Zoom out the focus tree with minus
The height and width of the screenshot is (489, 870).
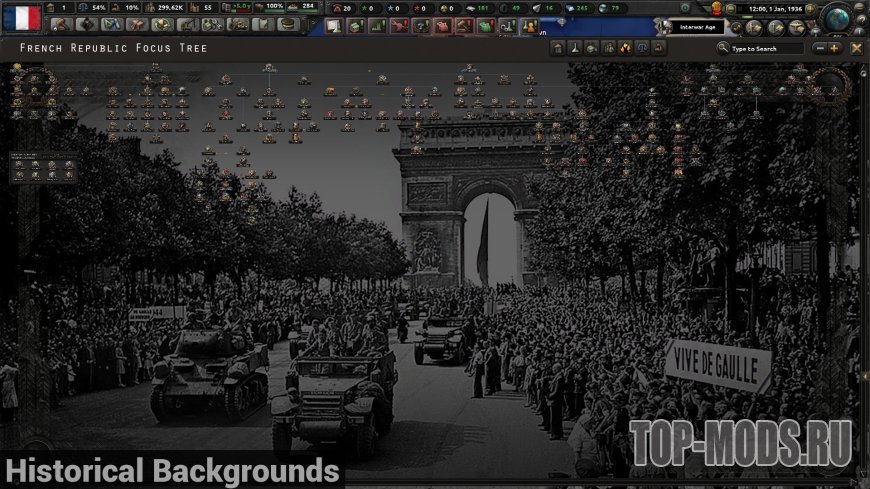[x=820, y=48]
